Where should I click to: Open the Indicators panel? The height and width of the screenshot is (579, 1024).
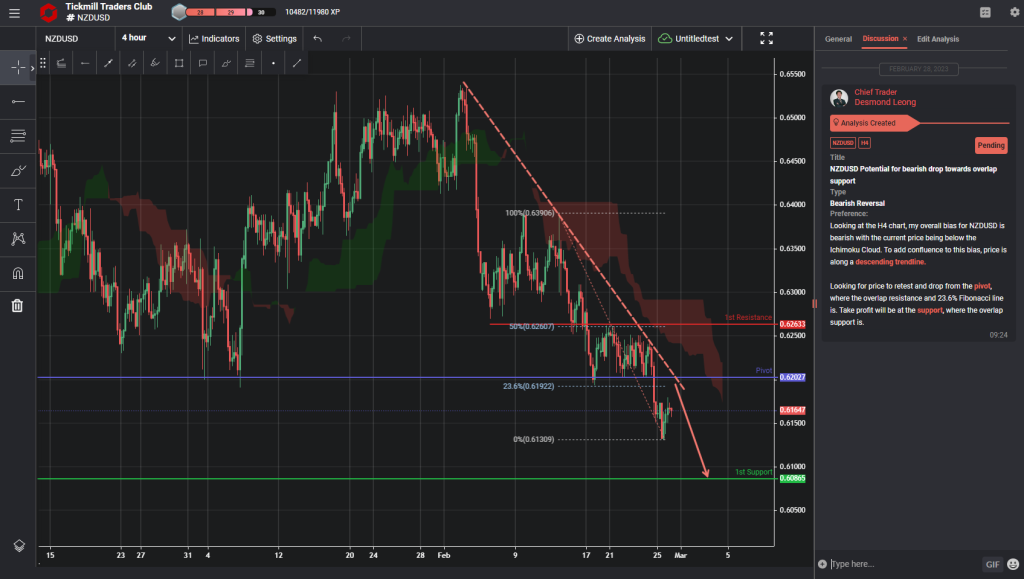213,38
